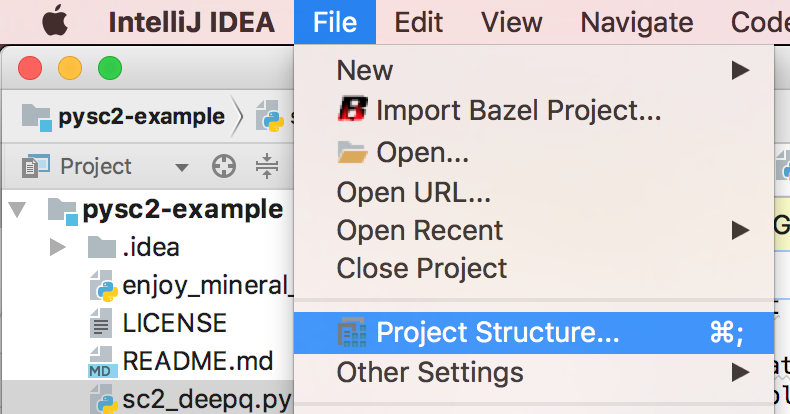
Task: Select LICENSE file in project tree
Action: coord(174,323)
